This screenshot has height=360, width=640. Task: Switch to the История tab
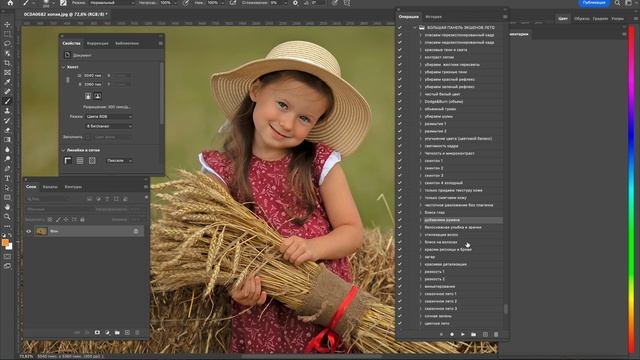[x=433, y=17]
